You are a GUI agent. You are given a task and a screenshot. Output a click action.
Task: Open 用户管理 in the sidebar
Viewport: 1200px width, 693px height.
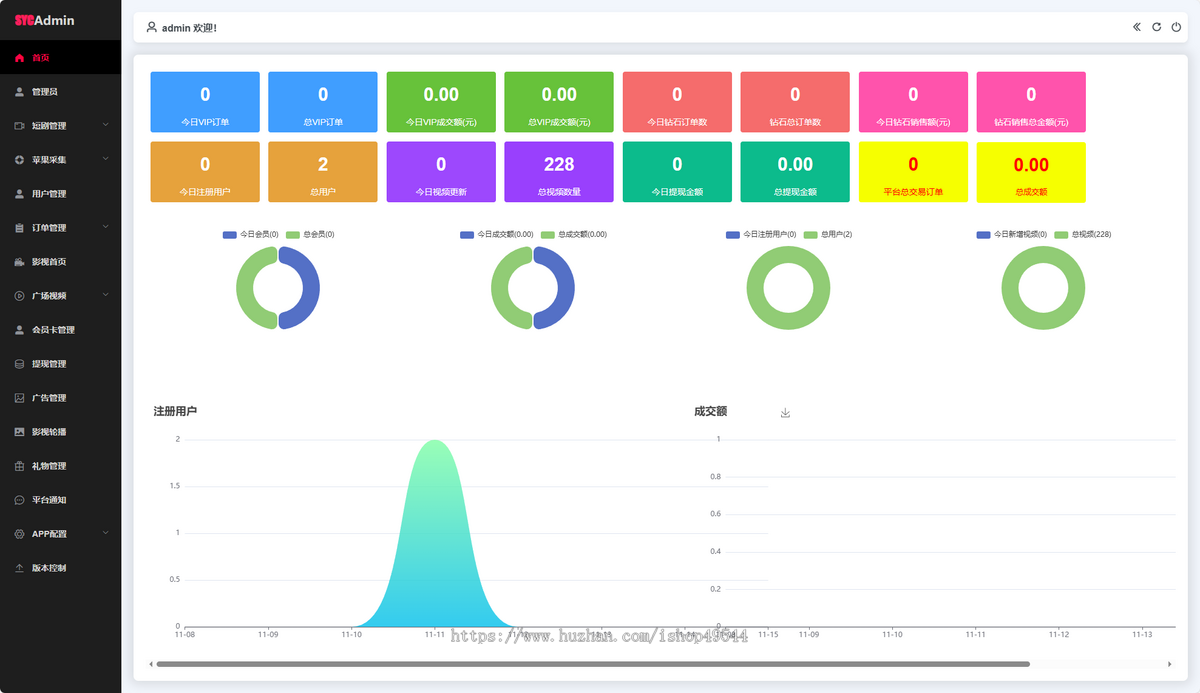tap(49, 194)
